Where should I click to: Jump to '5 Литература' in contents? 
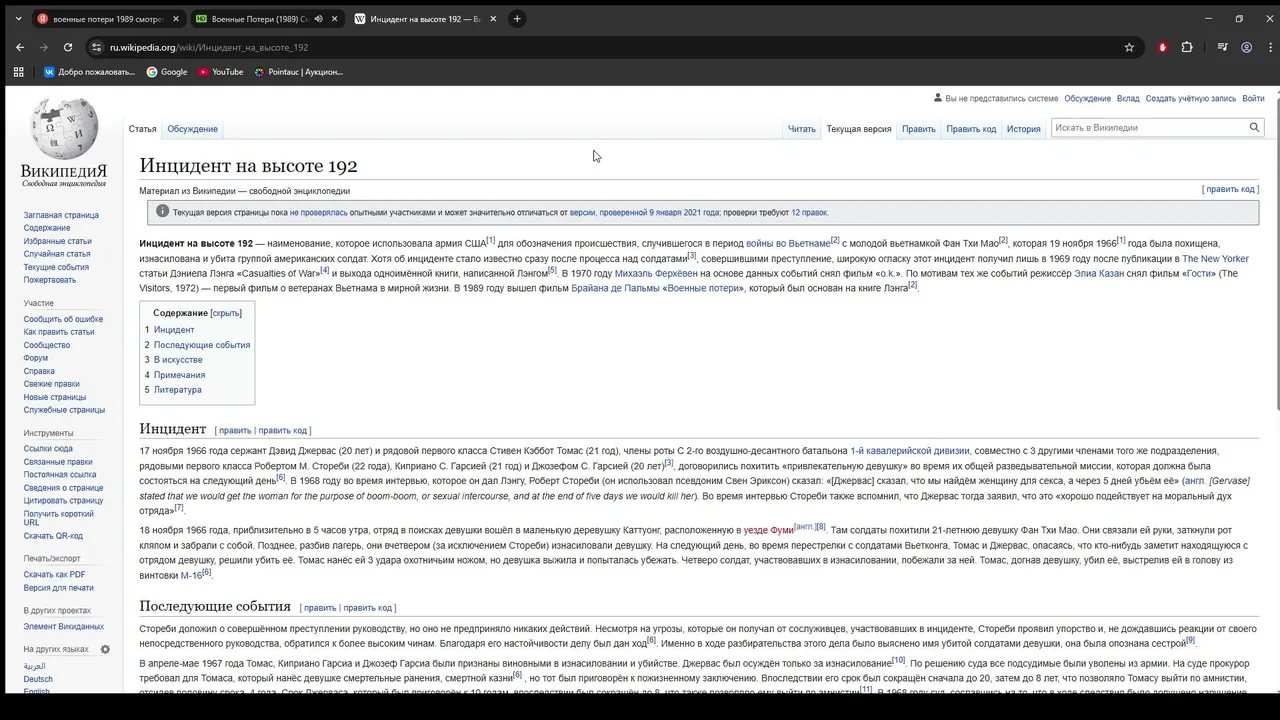172,390
